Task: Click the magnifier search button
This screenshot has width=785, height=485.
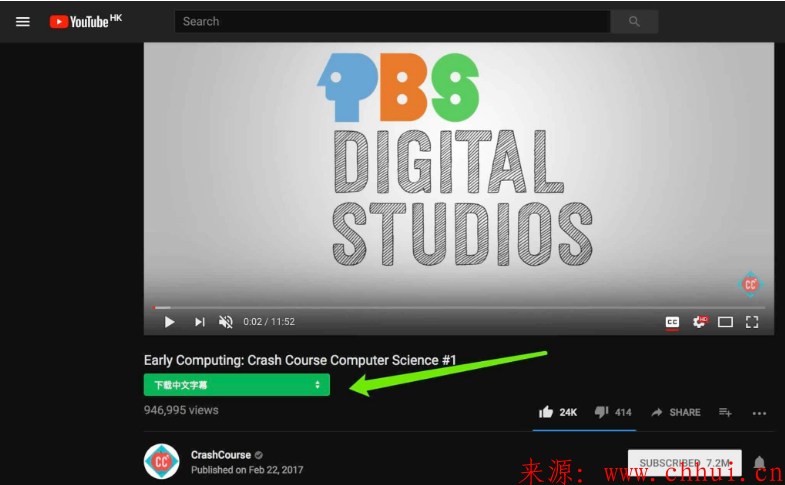Action: pos(634,22)
